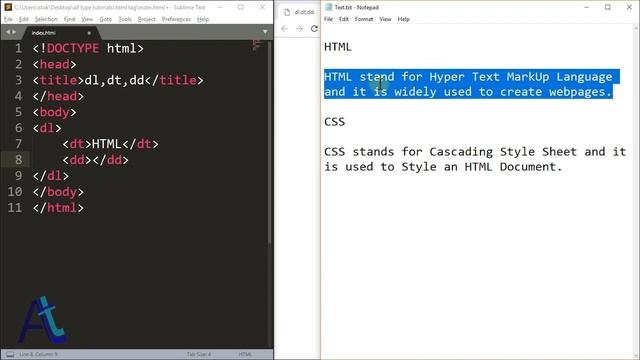The image size is (640, 360).
Task: Open the HTML syntax selector in the status bar
Action: click(x=245, y=354)
